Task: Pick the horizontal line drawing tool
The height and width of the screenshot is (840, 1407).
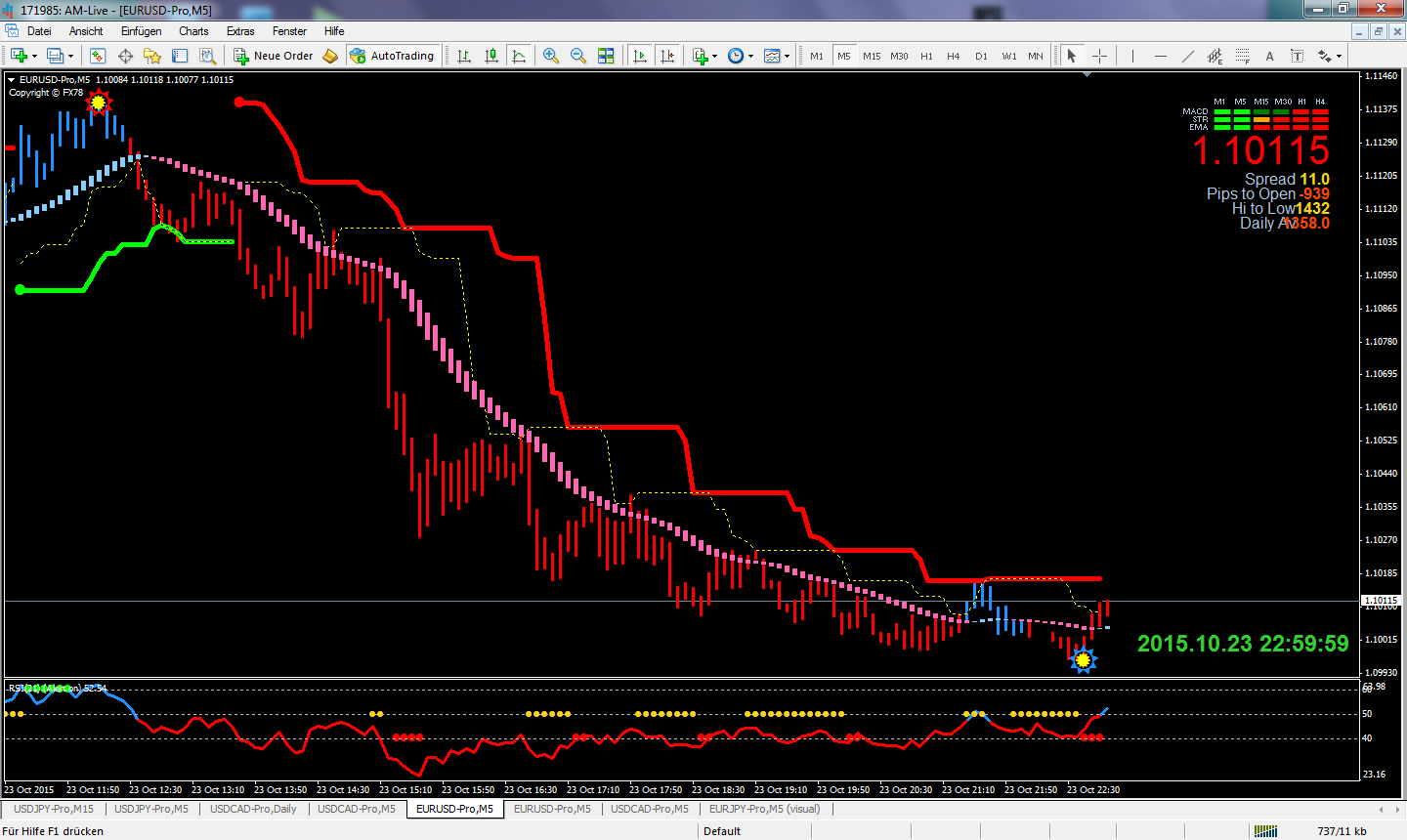Action: [1160, 56]
